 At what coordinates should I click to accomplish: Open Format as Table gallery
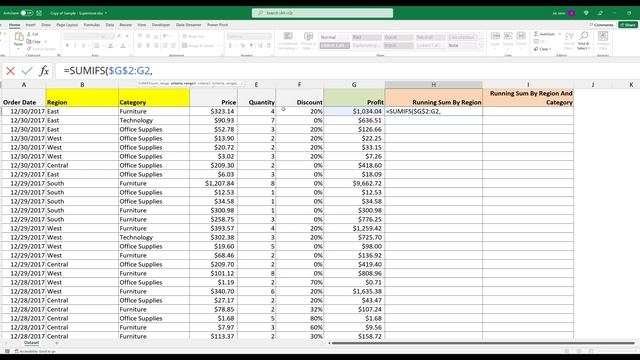308,41
